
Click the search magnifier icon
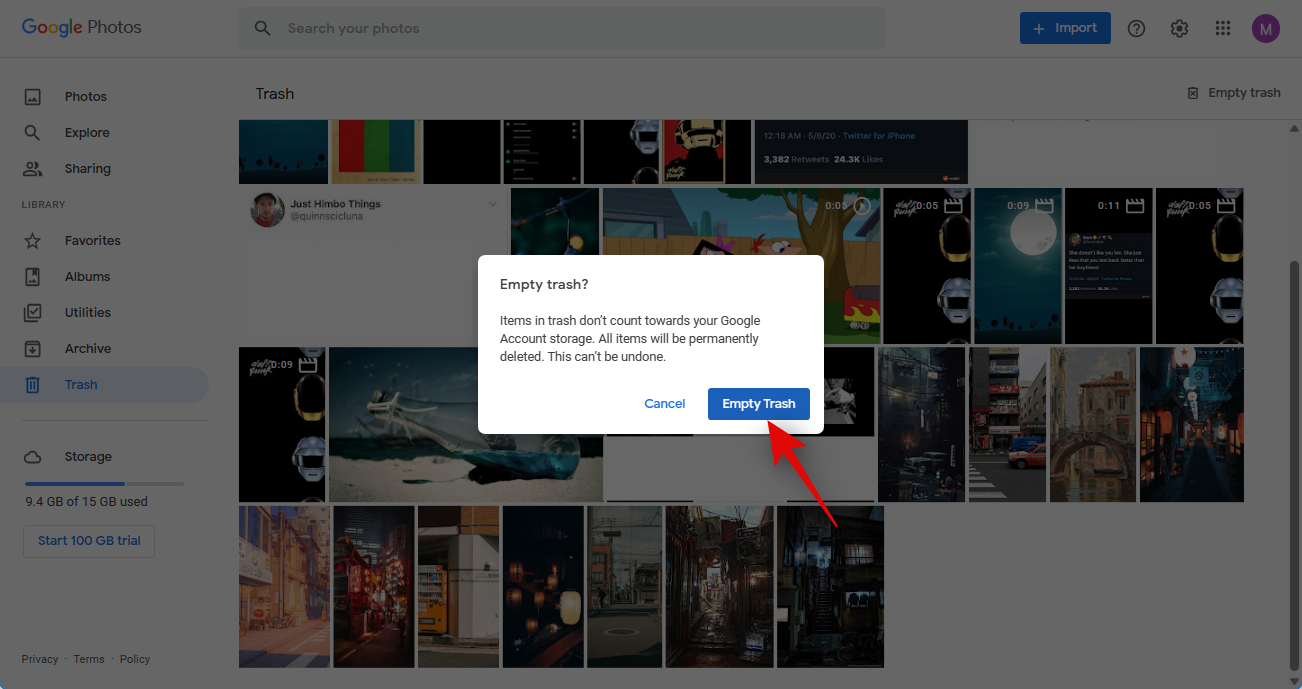[x=263, y=28]
